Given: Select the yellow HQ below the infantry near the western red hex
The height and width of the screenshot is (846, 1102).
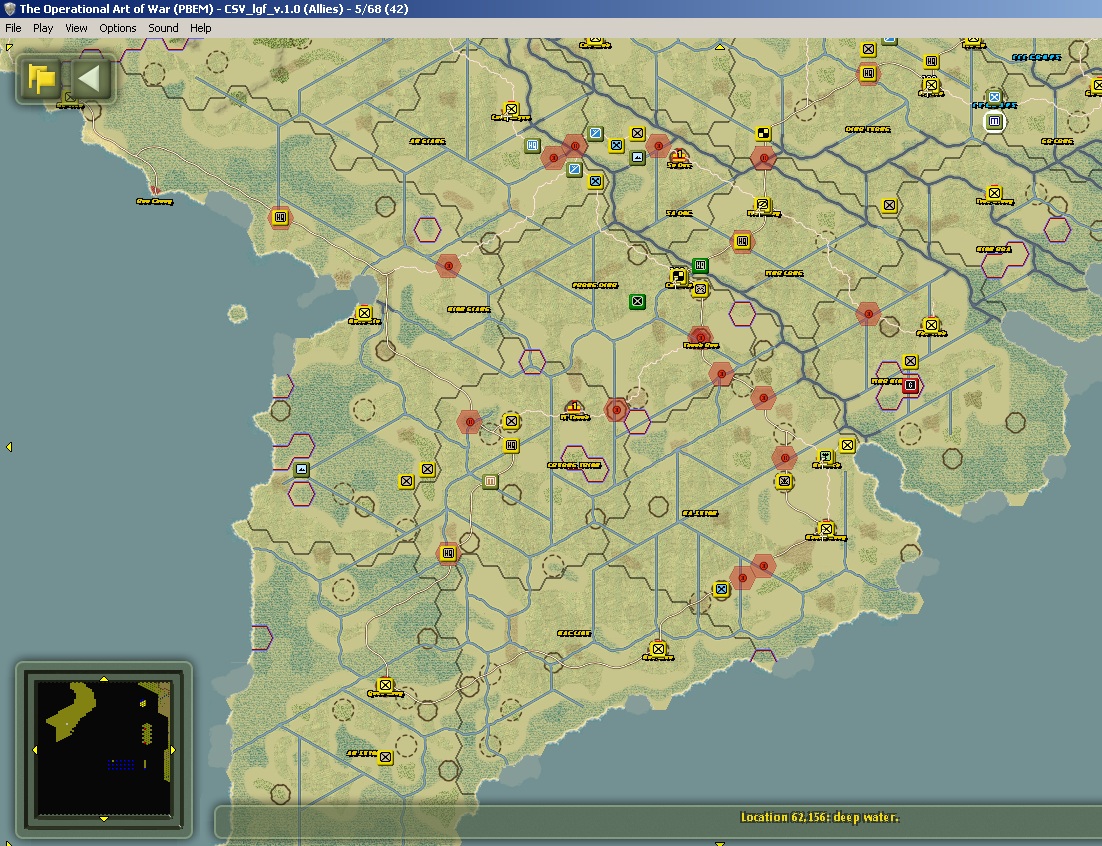Looking at the screenshot, I should (511, 445).
